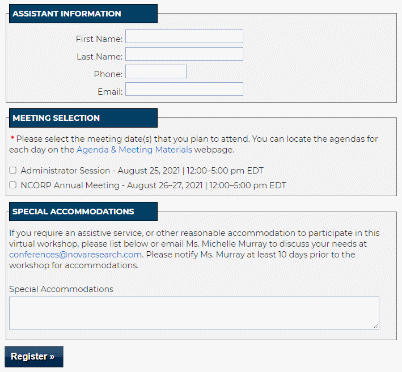This screenshot has width=402, height=372.
Task: Click inside the Special Accommodations text area
Action: point(194,313)
